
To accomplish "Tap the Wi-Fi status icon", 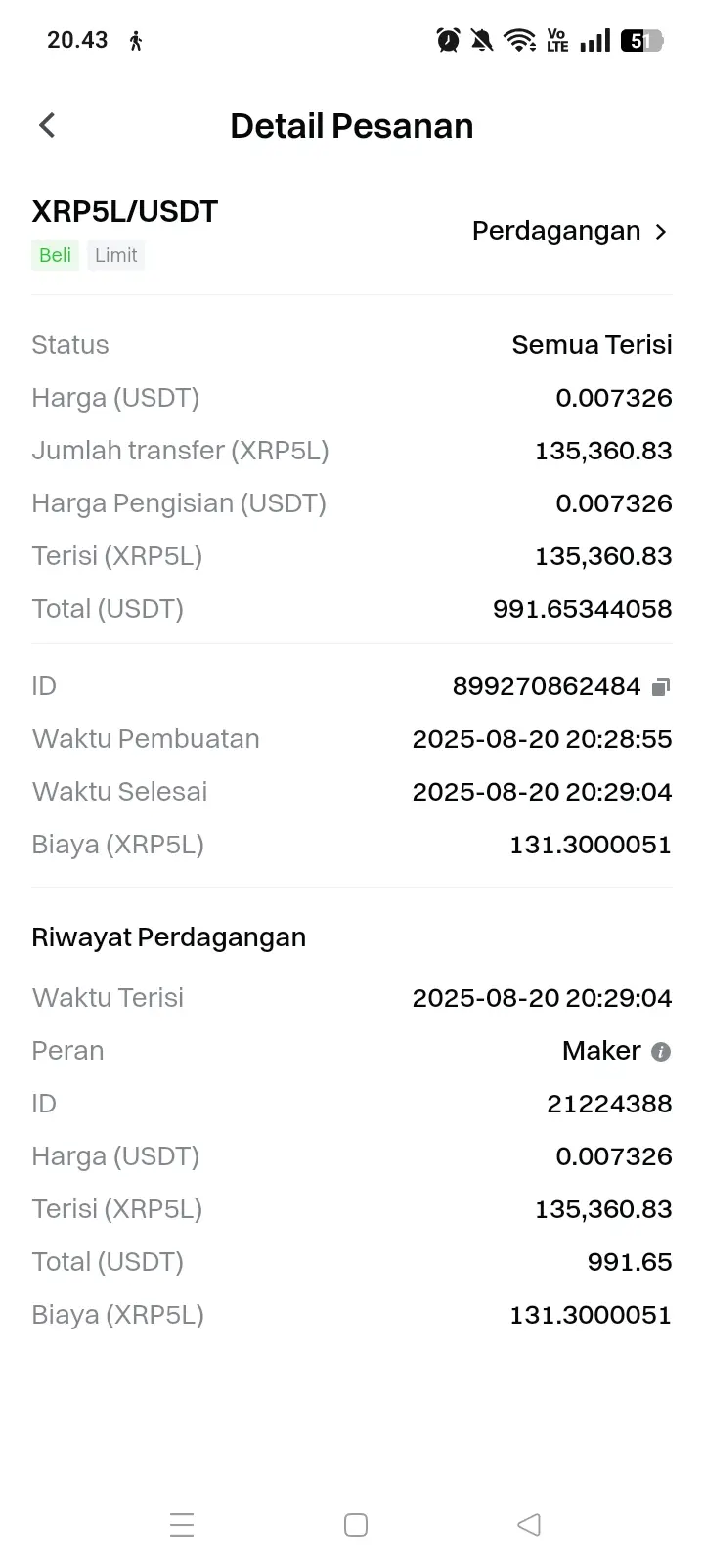I will click(519, 40).
